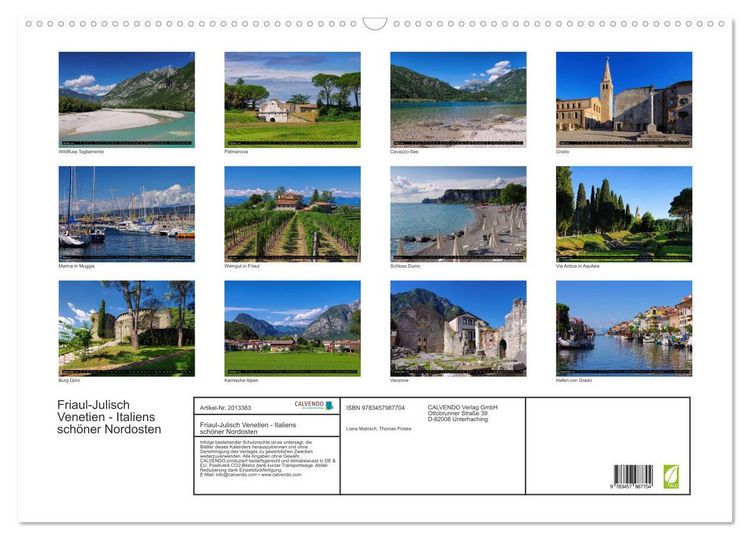Open the Palmanova photo thumbnail
The width and height of the screenshot is (750, 540).
tap(292, 99)
